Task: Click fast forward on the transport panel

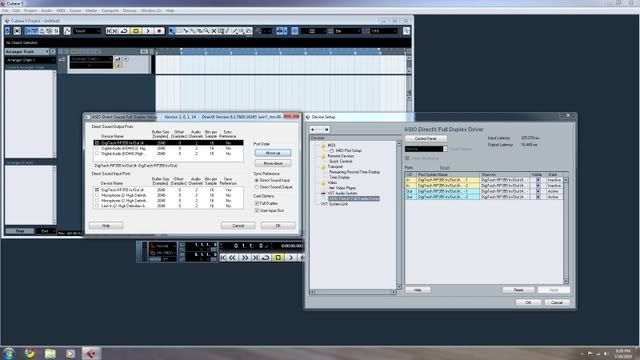Action: (x=244, y=258)
